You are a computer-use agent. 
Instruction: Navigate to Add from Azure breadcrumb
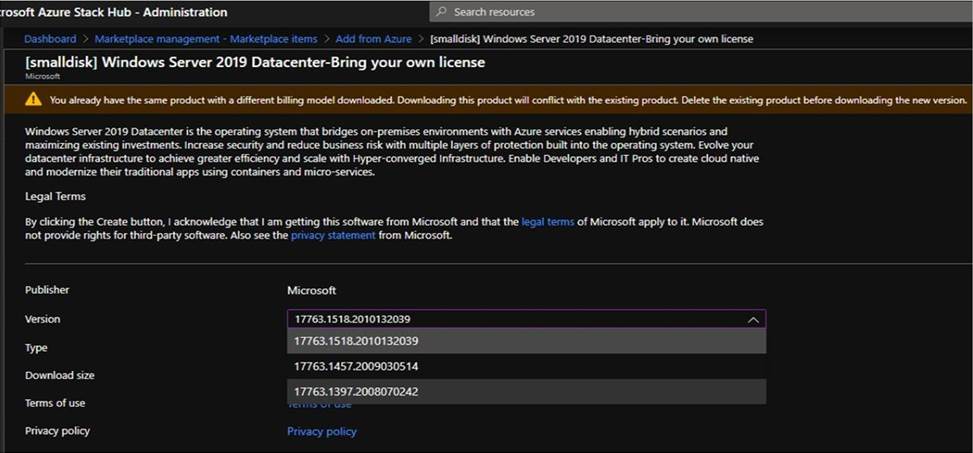tap(374, 38)
